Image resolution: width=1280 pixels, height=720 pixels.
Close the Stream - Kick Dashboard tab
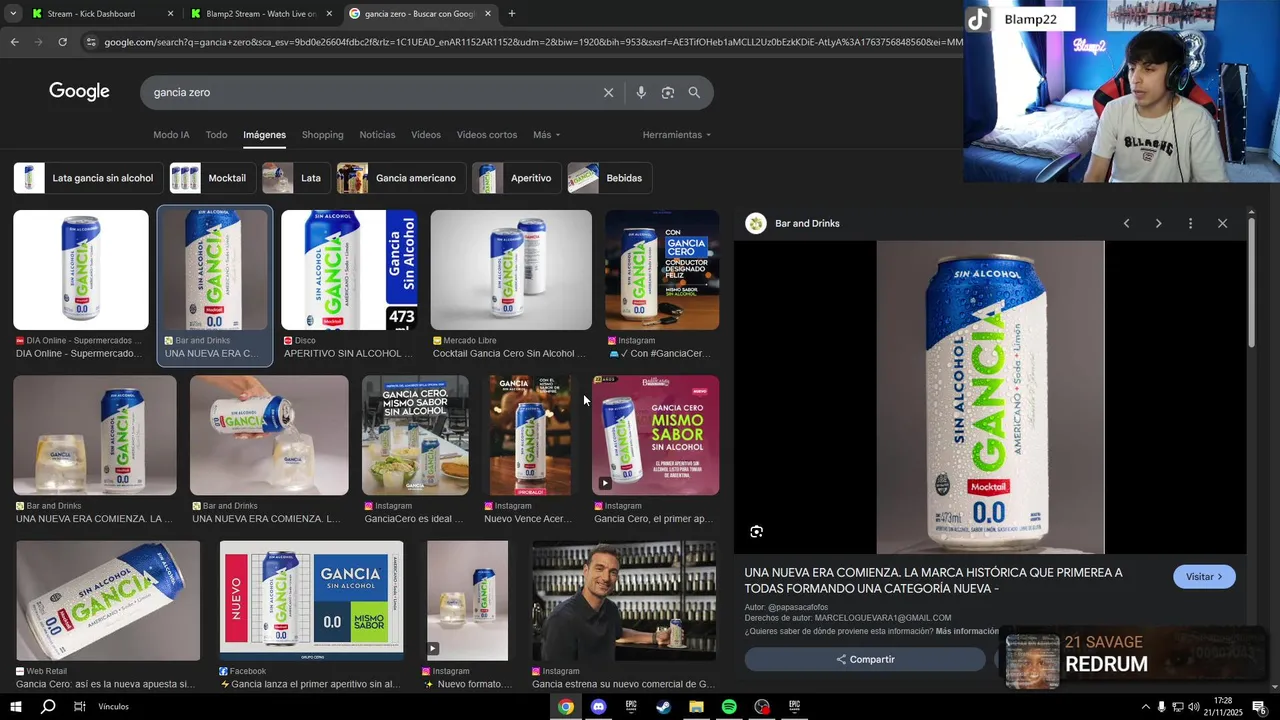(170, 14)
